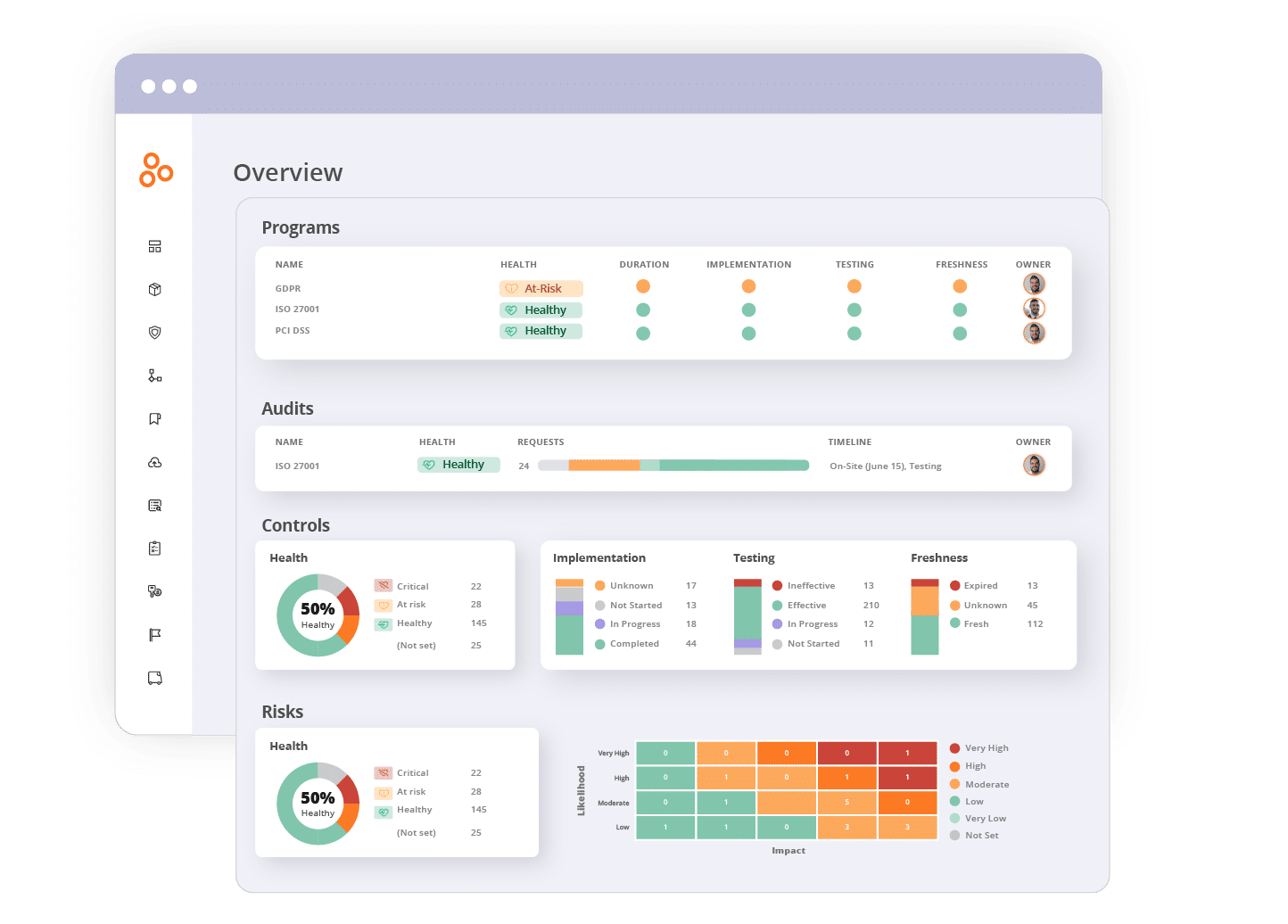Click Expired entry in Freshness legend
Image resolution: width=1288 pixels, height=924 pixels.
tap(994, 586)
